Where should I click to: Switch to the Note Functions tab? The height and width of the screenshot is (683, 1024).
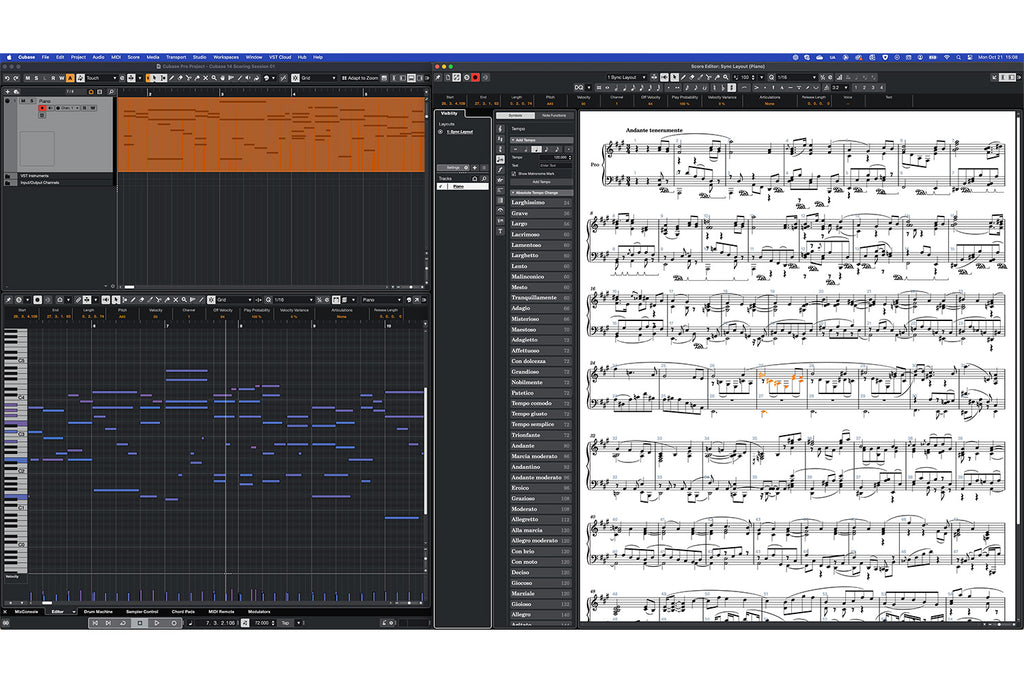554,116
